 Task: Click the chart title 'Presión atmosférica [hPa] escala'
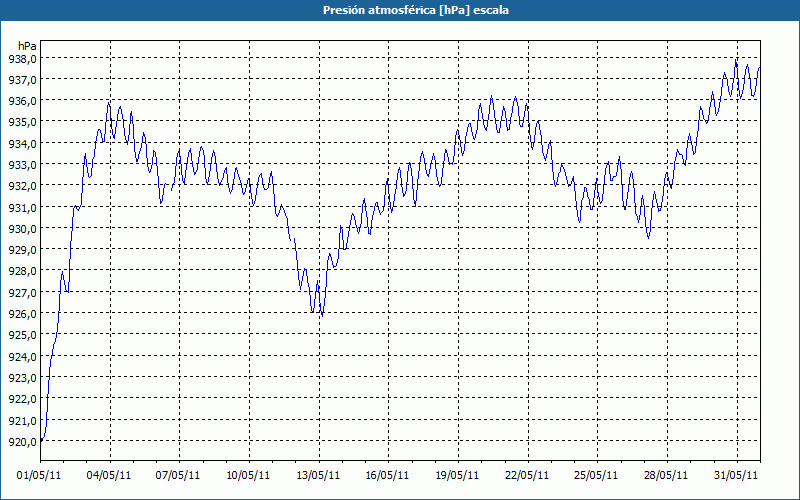[416, 10]
